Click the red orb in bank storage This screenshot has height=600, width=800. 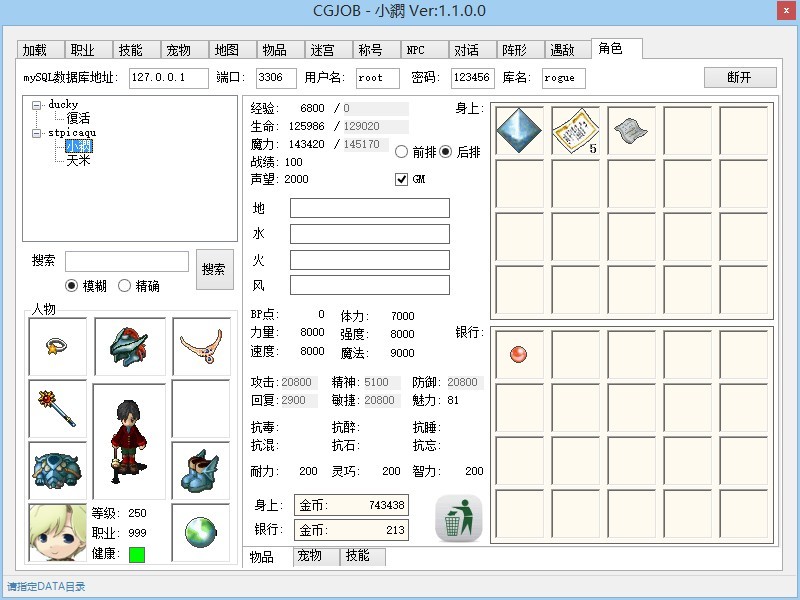tap(518, 354)
